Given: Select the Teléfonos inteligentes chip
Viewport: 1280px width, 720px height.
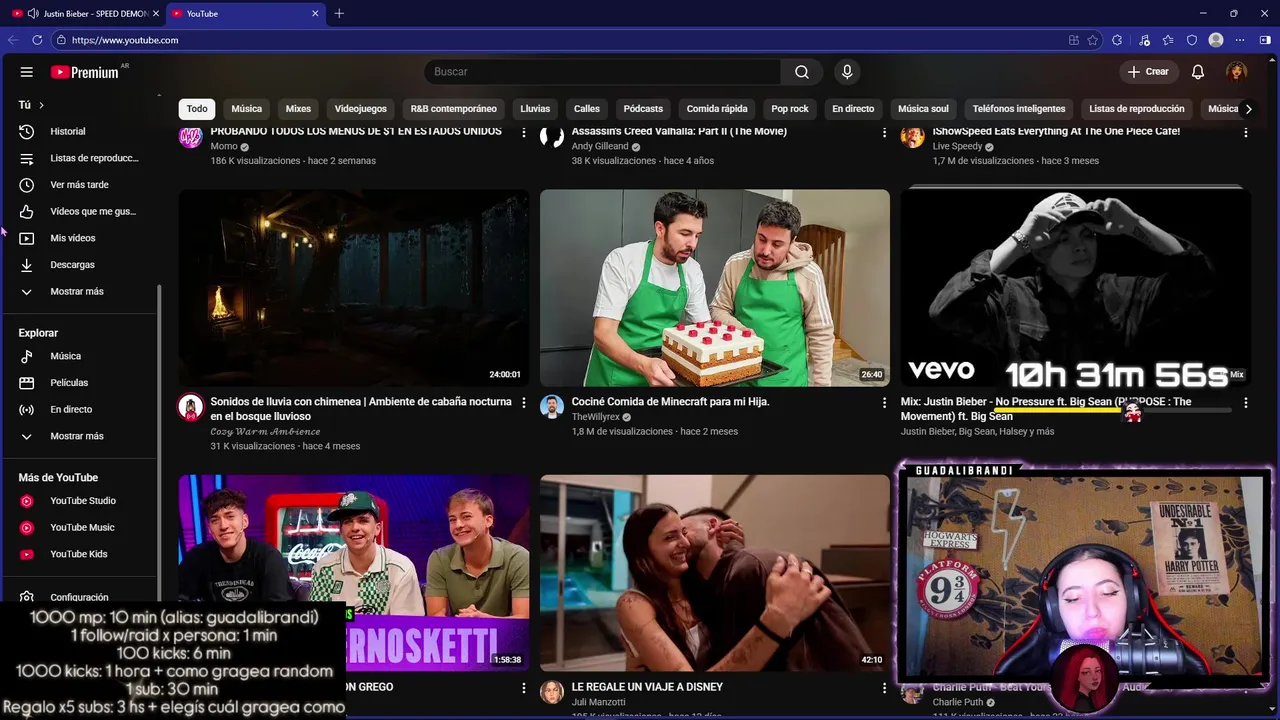Looking at the screenshot, I should (x=1019, y=109).
